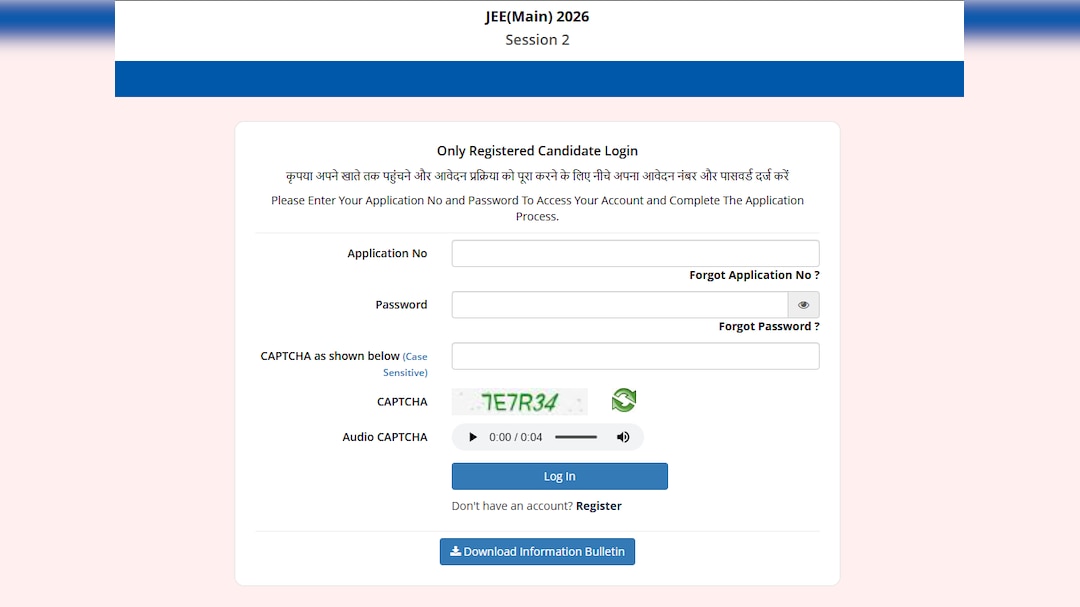The width and height of the screenshot is (1080, 607).
Task: Adjust the audio CAPTCHA volume slider
Action: point(576,437)
